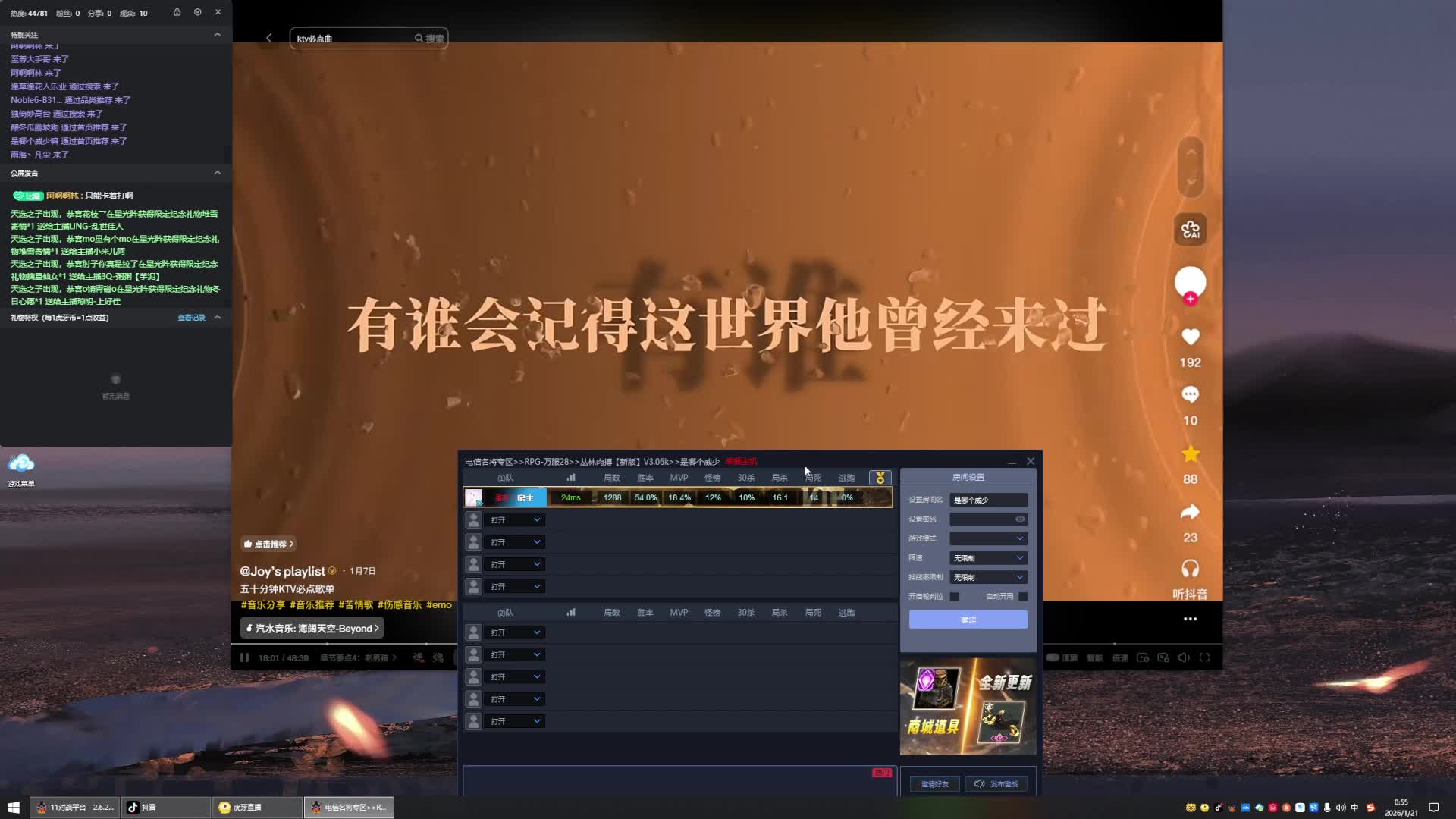Pause the Douyin video playback
This screenshot has height=819, width=1456.
coord(244,657)
